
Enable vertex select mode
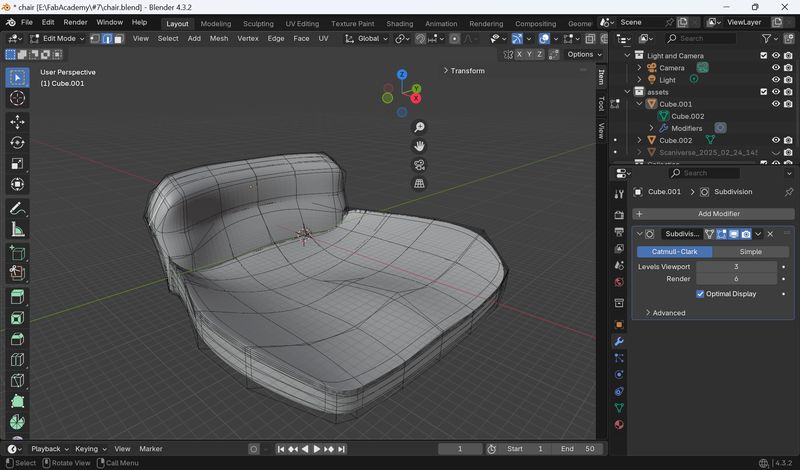coord(95,39)
